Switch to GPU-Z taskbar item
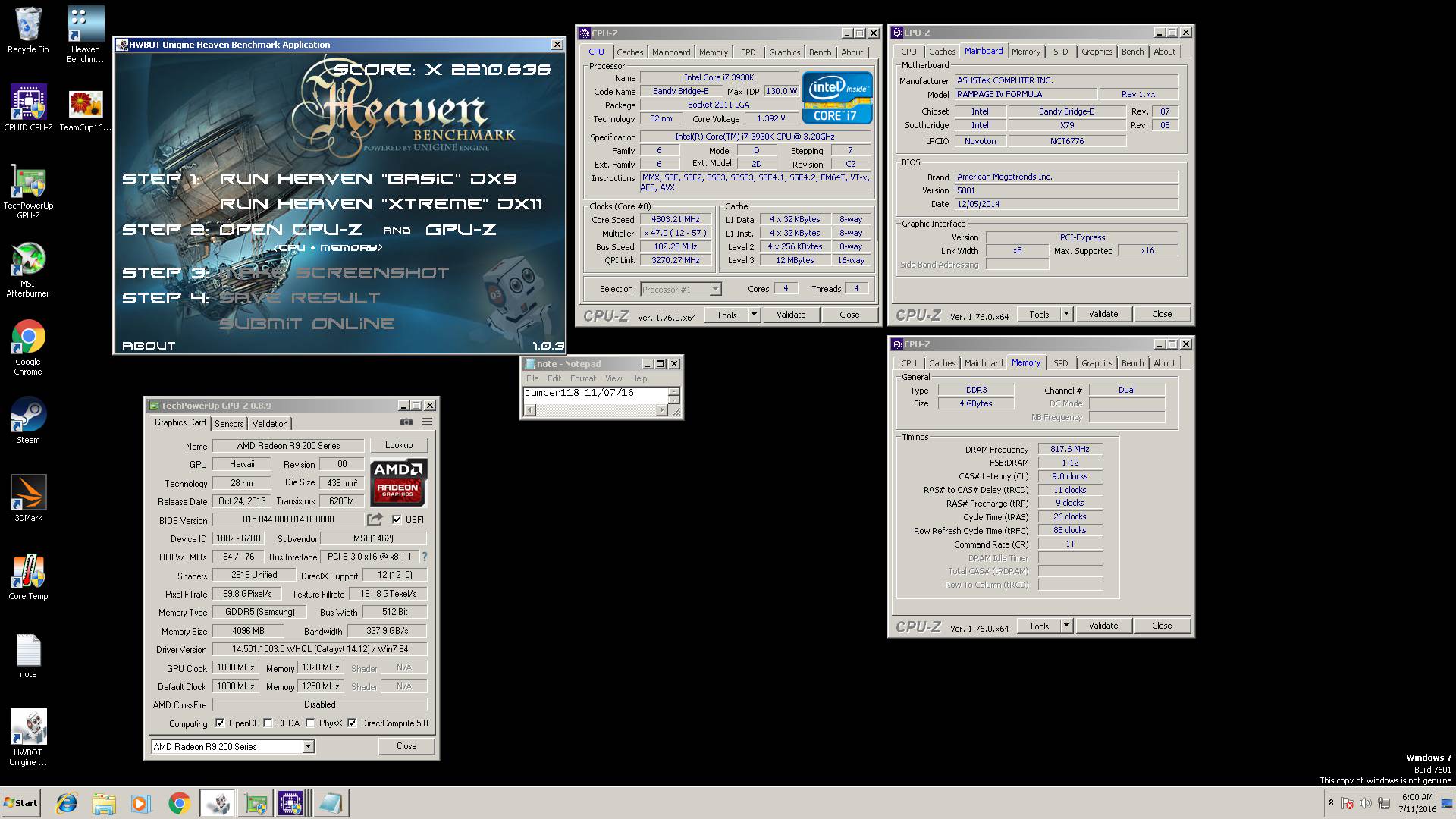The image size is (1456, 819). tap(255, 803)
